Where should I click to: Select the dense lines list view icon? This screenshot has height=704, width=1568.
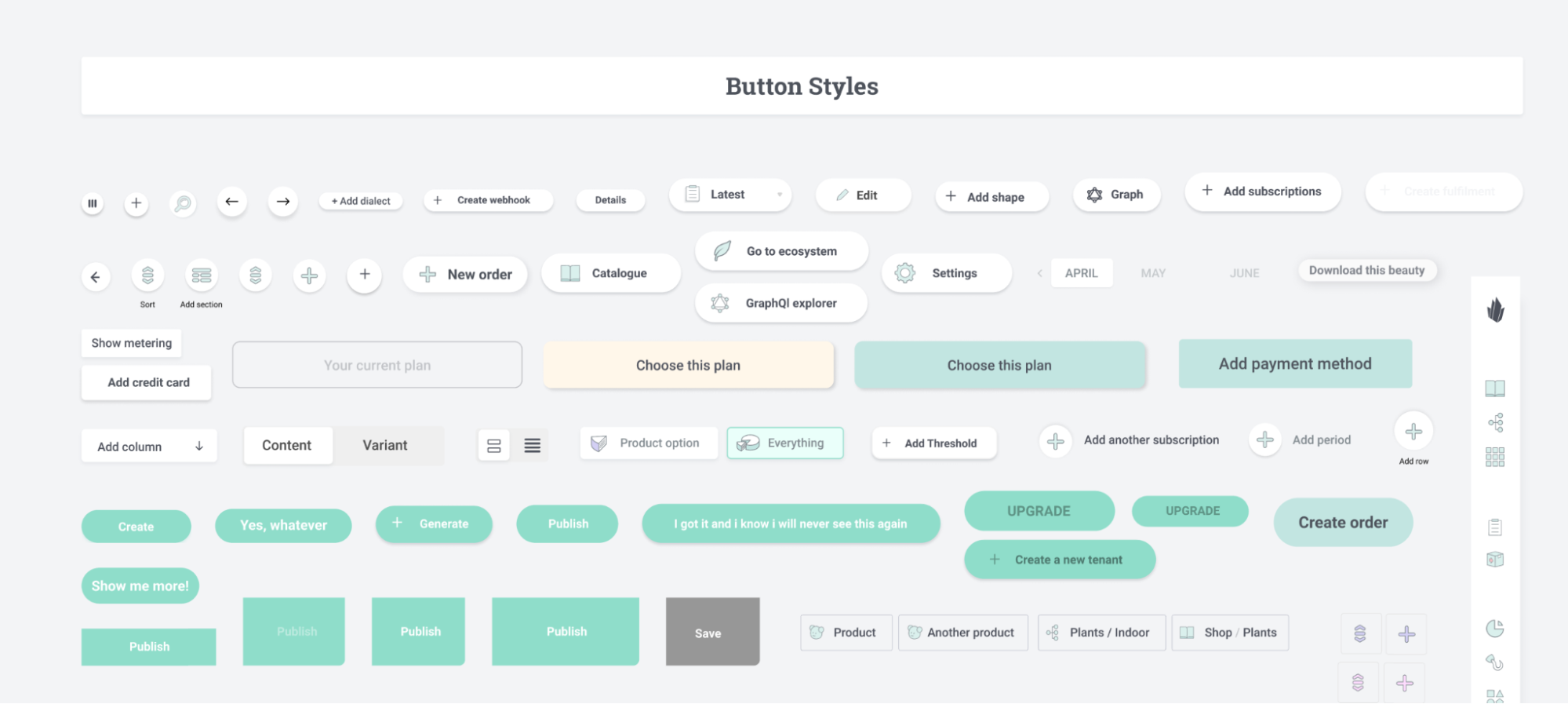tap(532, 446)
